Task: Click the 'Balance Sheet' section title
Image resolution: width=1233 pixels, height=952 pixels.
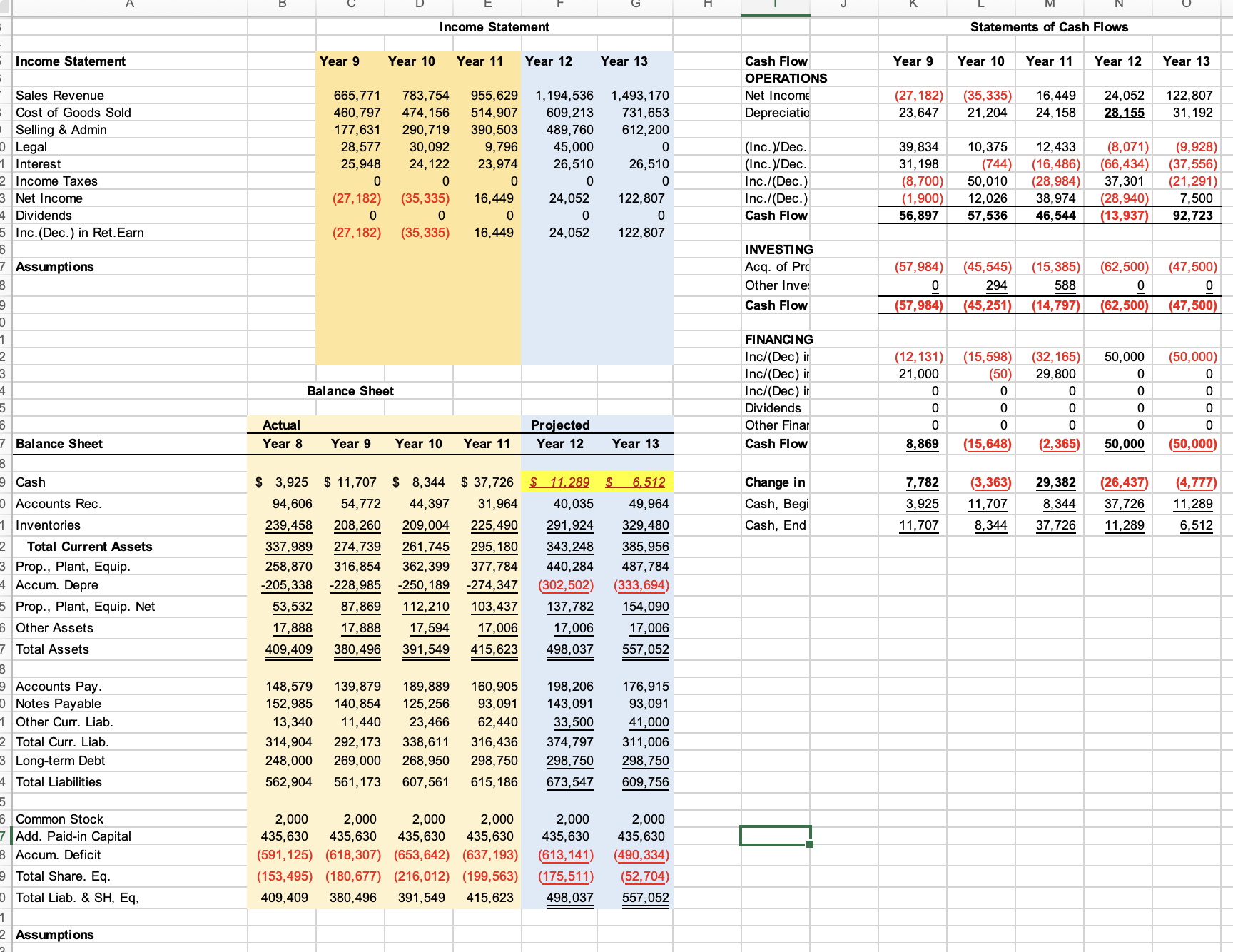Action: coord(350,391)
